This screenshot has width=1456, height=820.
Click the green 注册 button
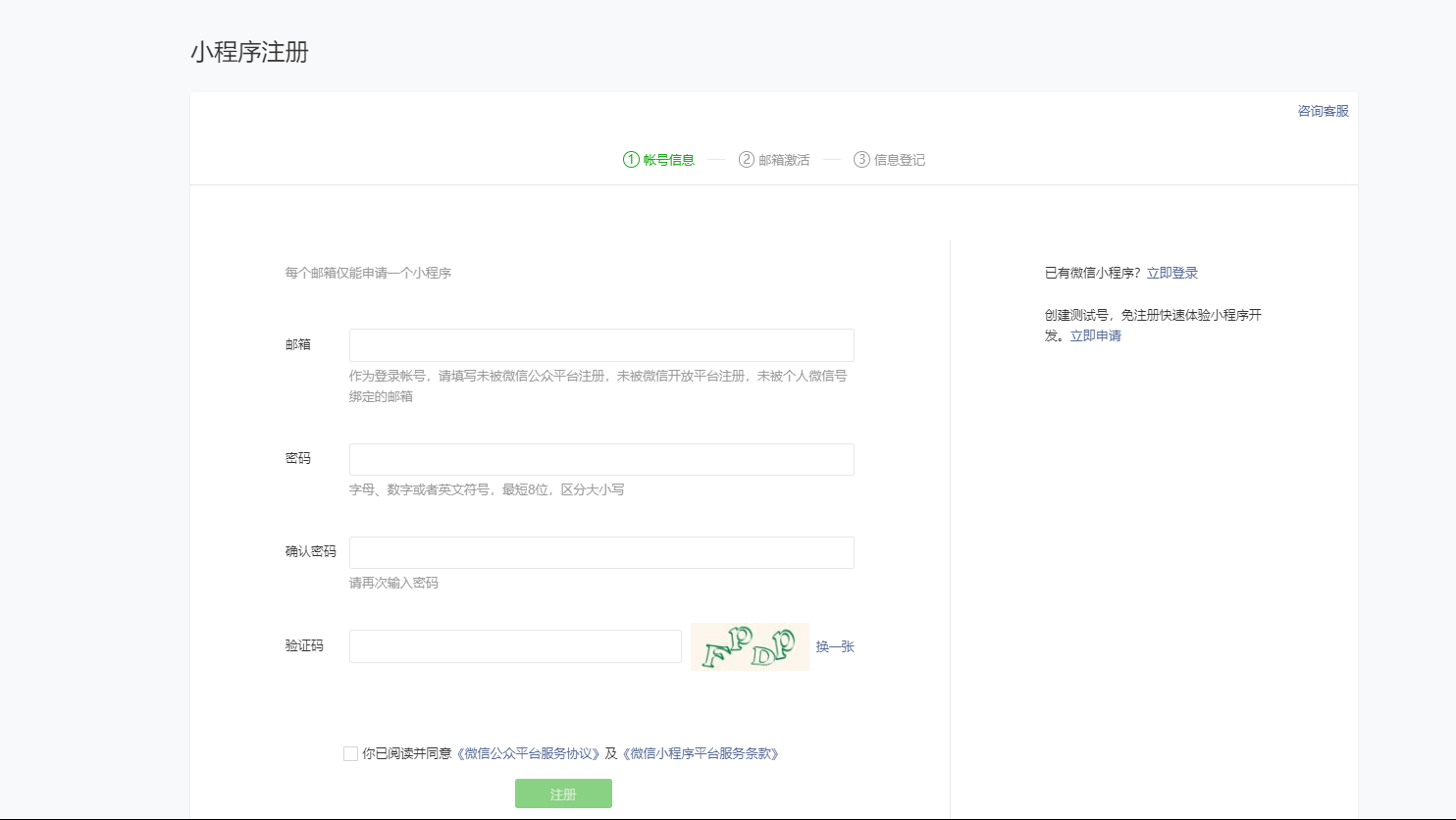[563, 794]
